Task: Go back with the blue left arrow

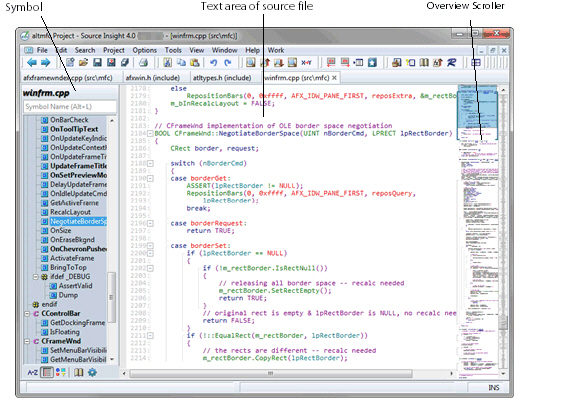Action: 31,63
